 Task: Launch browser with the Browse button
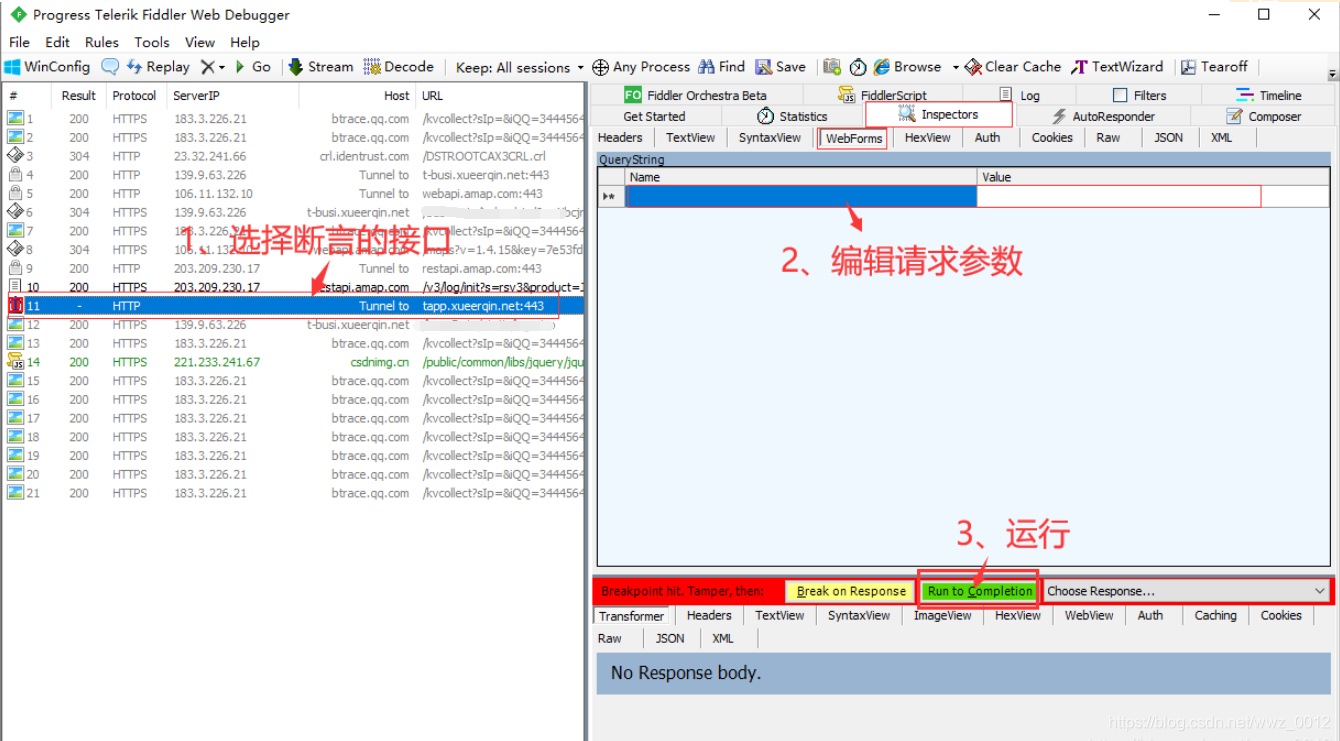click(x=907, y=67)
